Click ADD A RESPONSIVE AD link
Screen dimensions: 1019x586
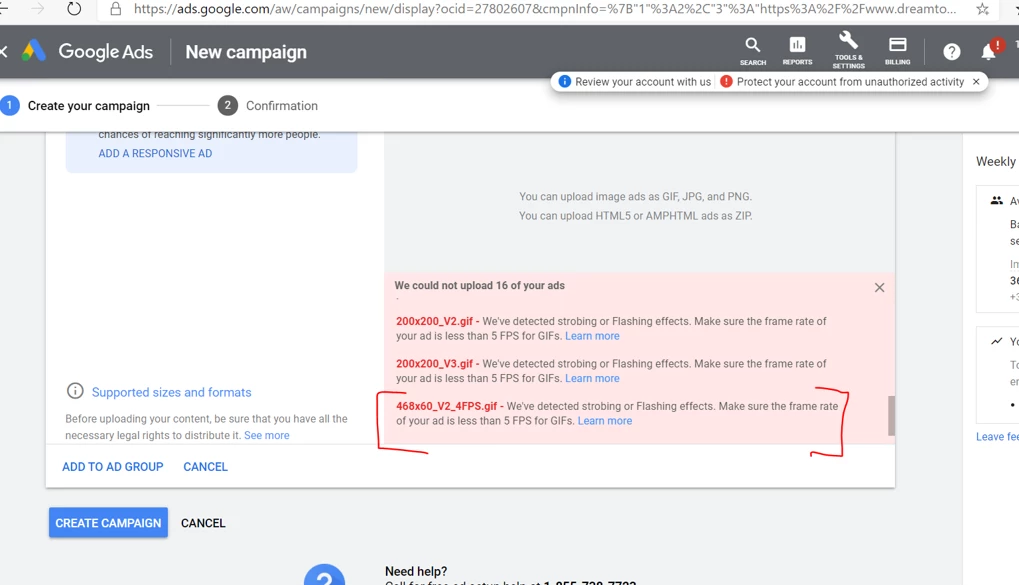point(155,153)
